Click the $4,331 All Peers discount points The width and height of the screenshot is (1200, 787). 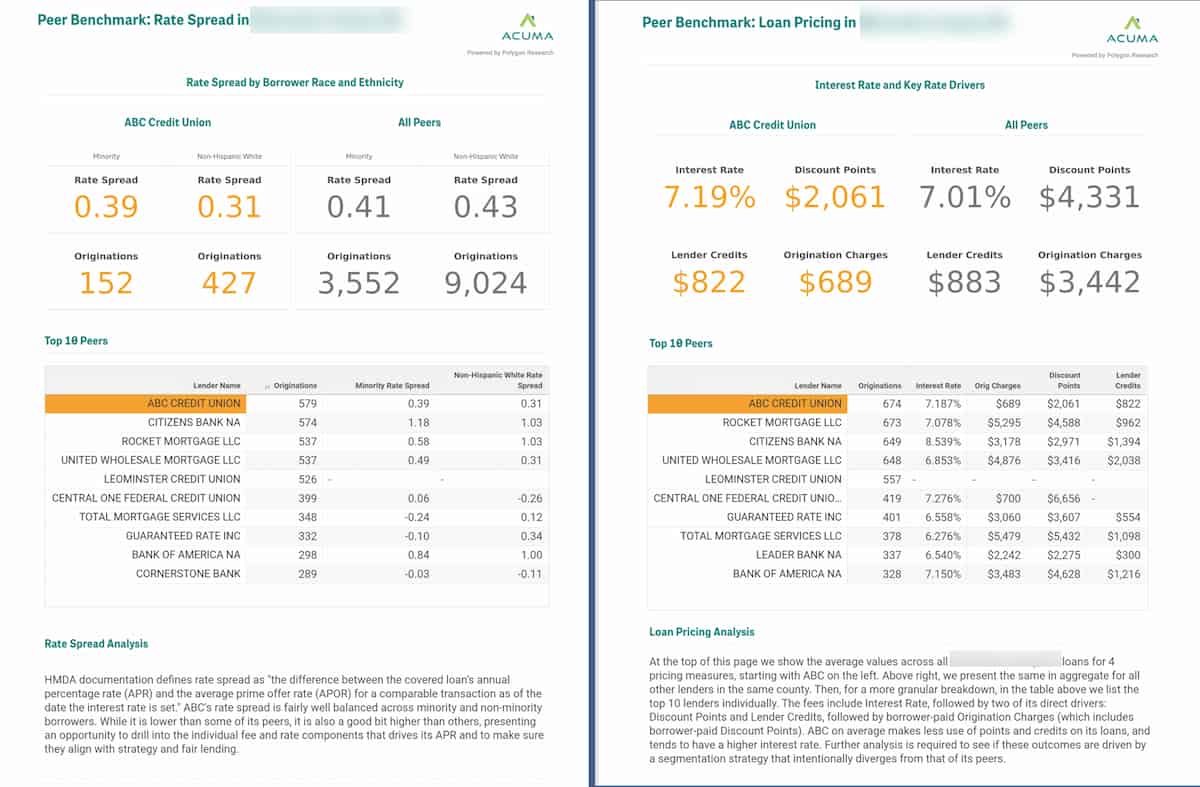(x=1089, y=197)
